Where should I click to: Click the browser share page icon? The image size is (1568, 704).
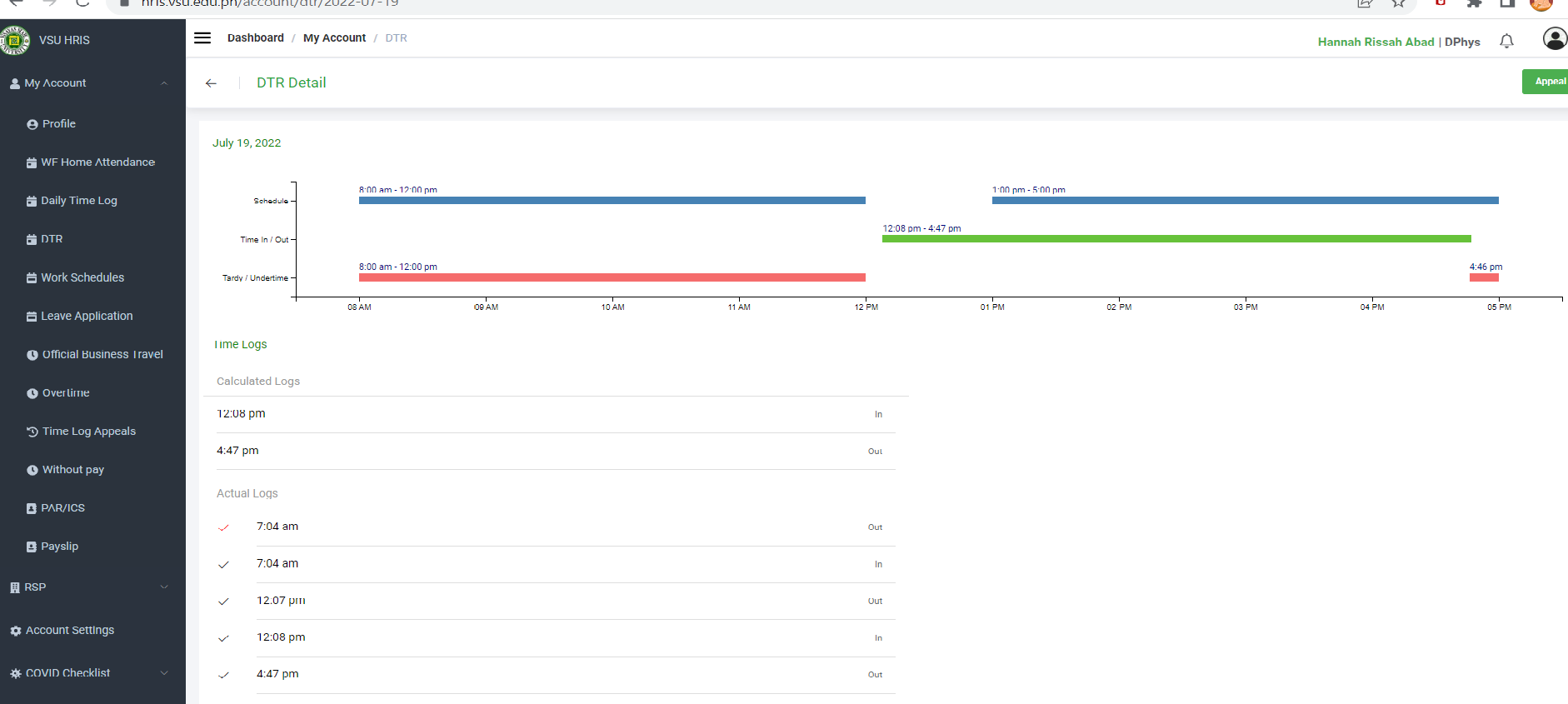[x=1365, y=3]
